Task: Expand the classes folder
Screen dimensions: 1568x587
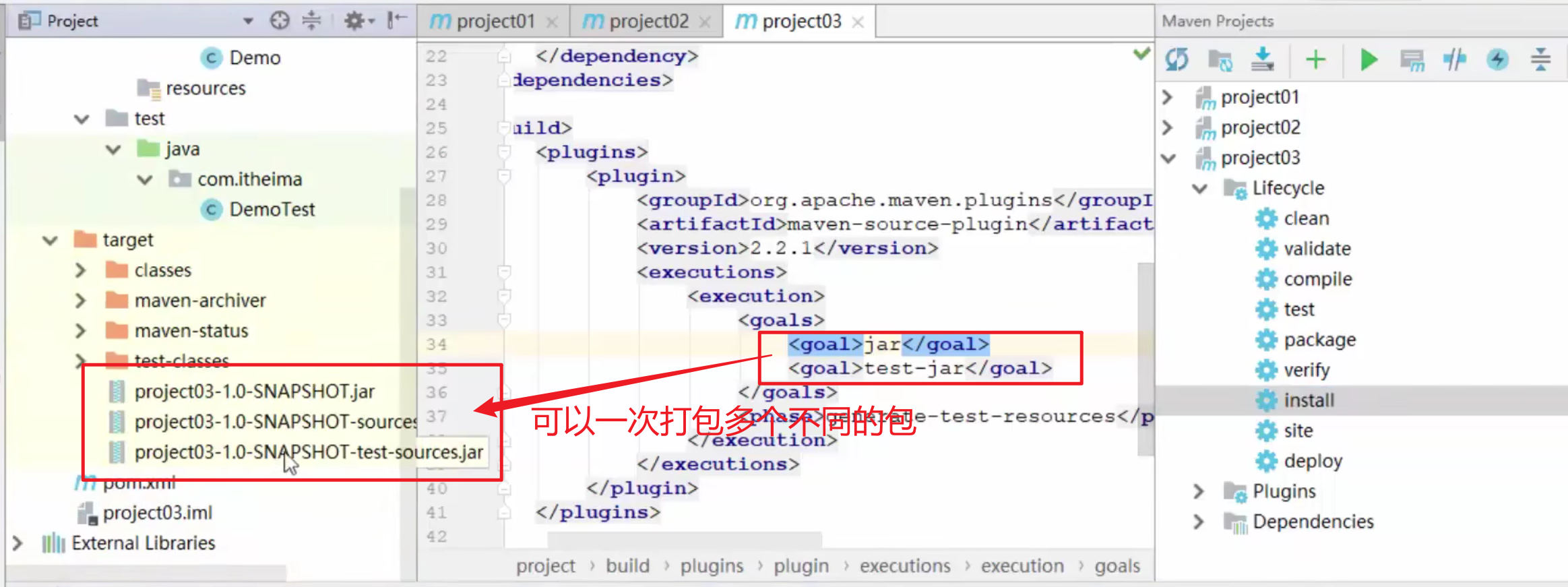Action: tap(80, 270)
